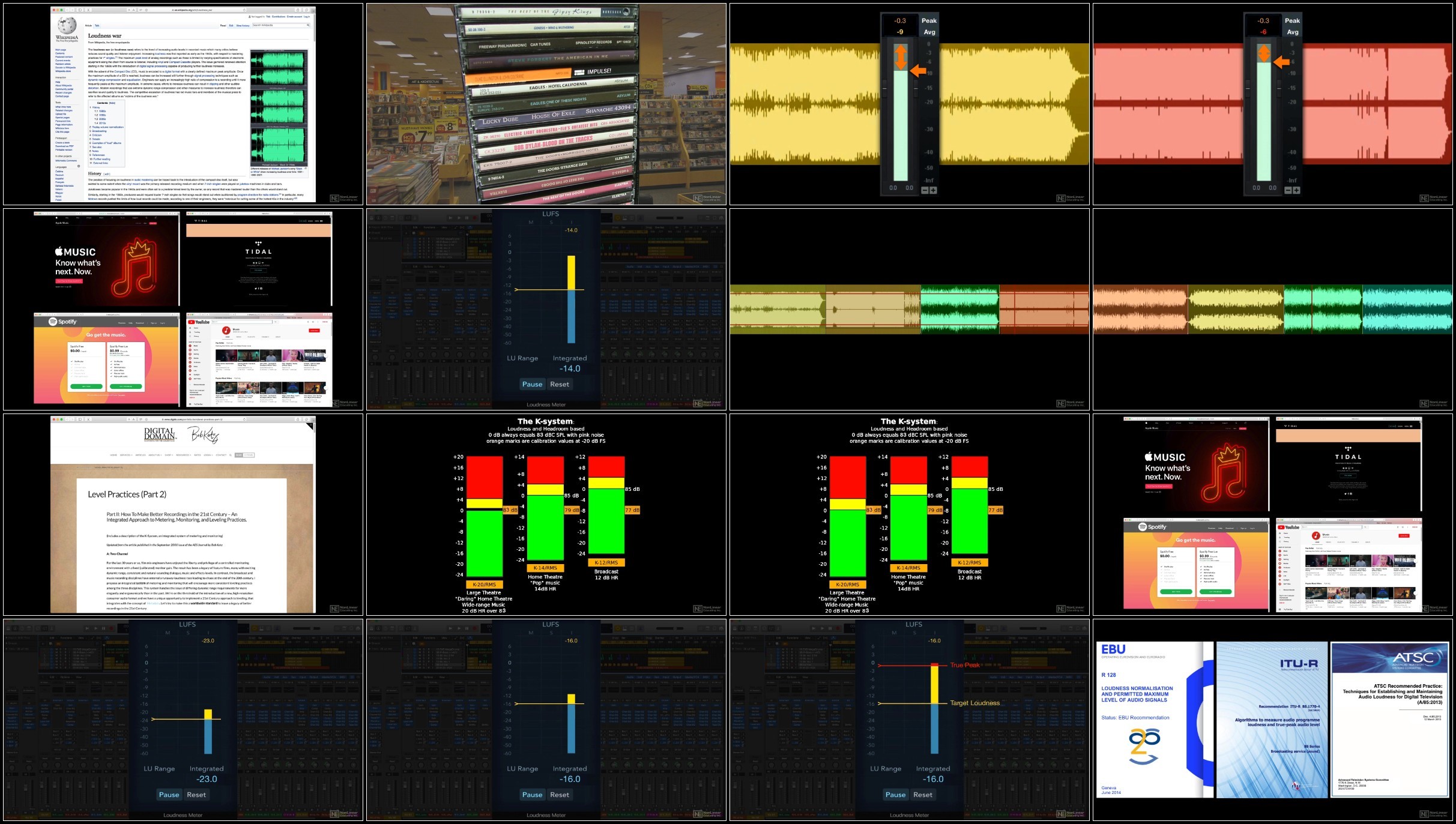This screenshot has width=1456, height=824.
Task: Click 'Target Loudness' label on loudness meter
Action: [975, 703]
